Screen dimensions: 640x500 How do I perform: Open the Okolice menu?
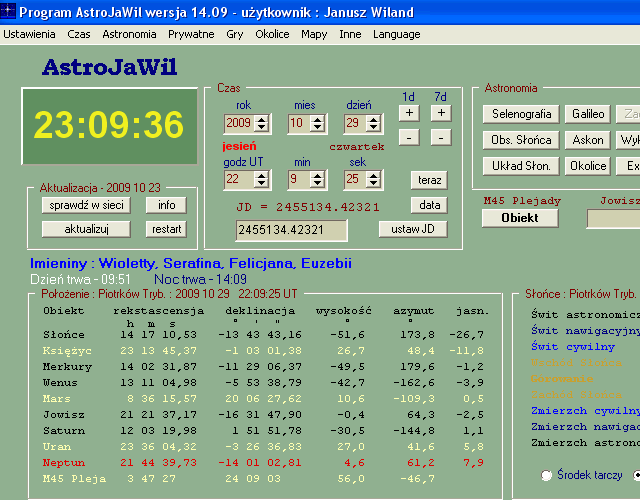pos(272,34)
